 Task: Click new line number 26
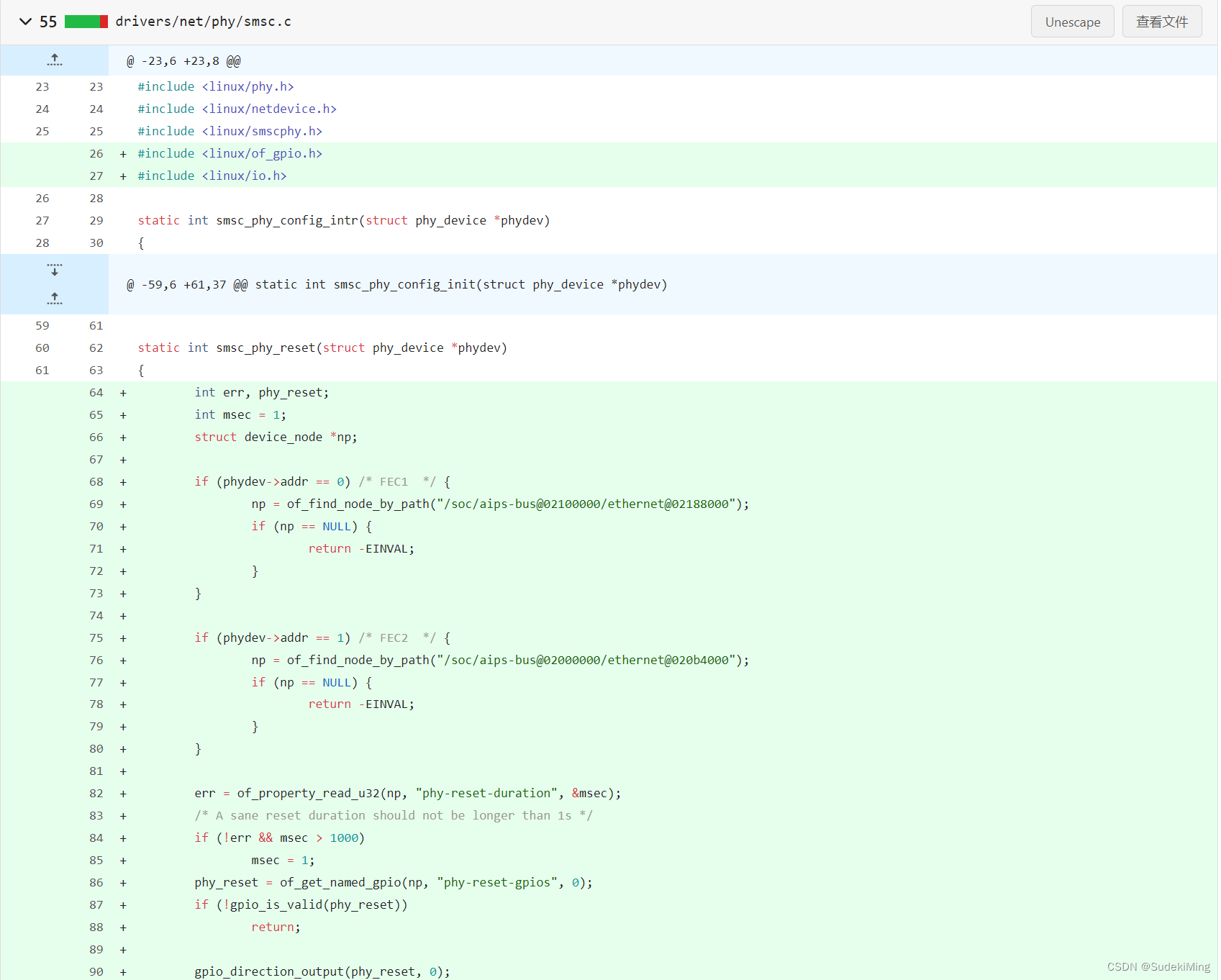[x=96, y=153]
